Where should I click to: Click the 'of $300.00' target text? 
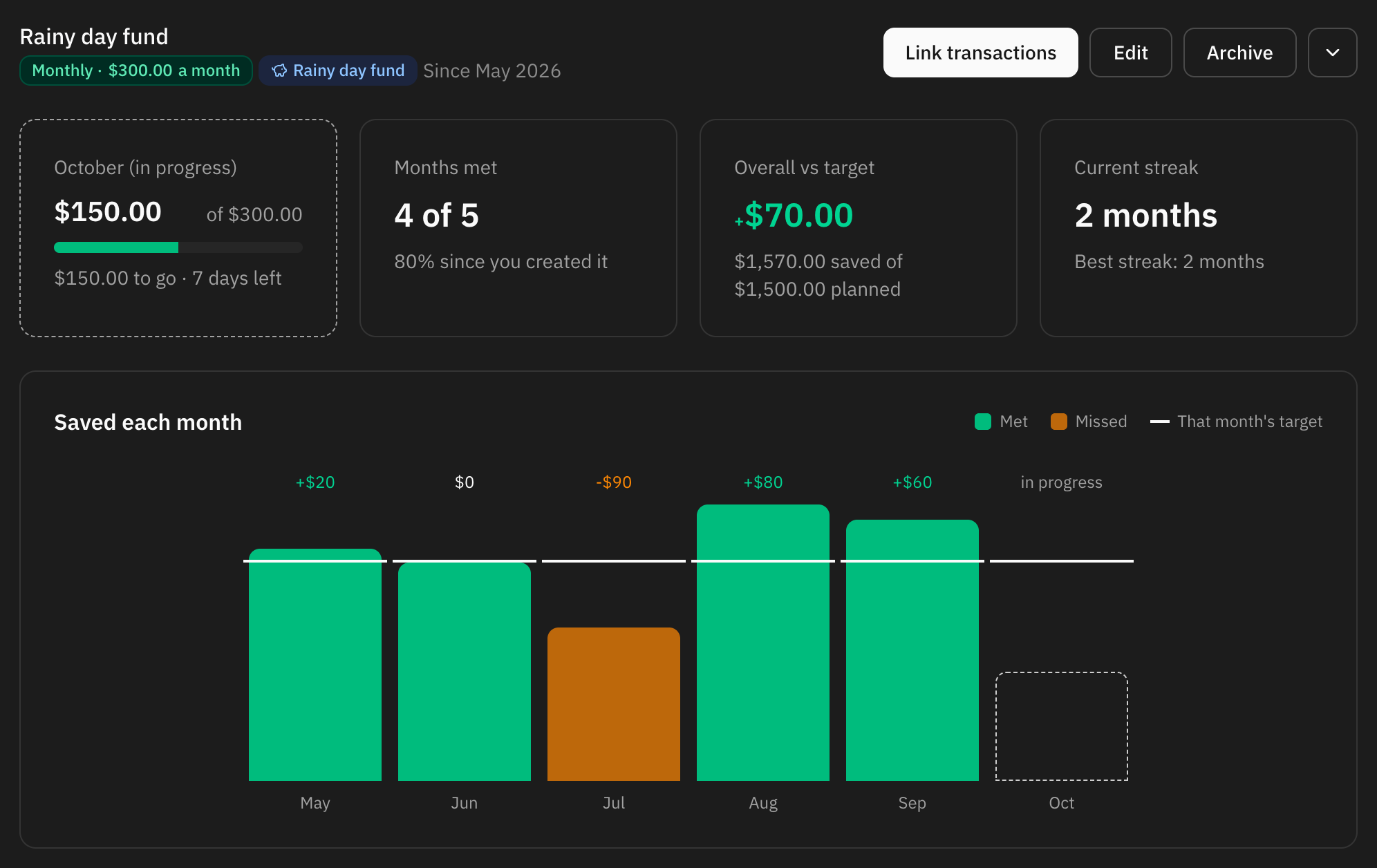tap(254, 214)
